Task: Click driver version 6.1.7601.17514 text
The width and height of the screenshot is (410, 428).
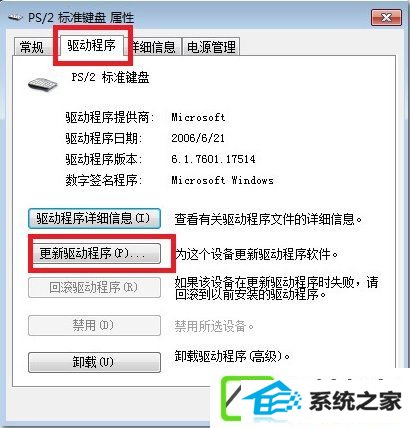Action: 213,159
